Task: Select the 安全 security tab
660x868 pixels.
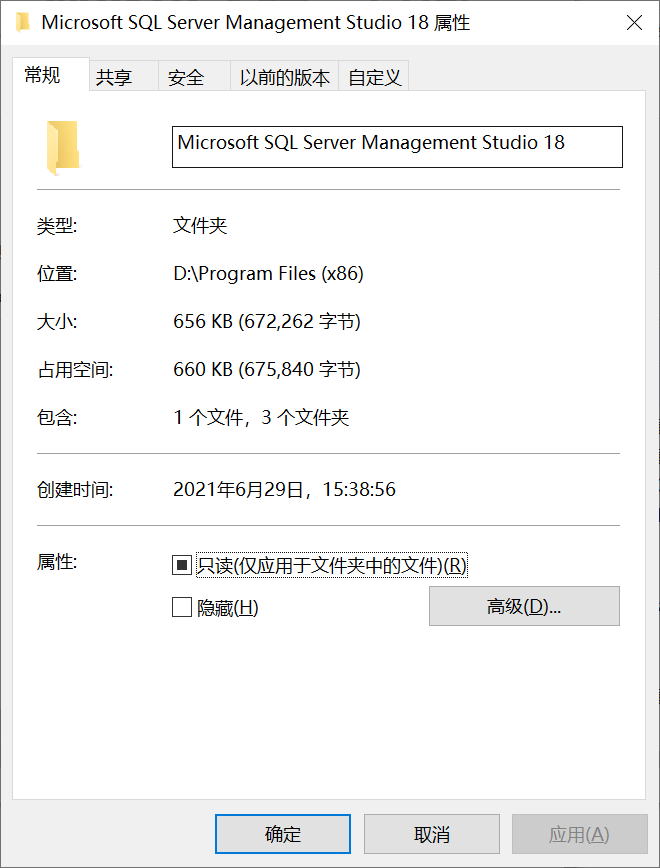Action: coord(186,78)
